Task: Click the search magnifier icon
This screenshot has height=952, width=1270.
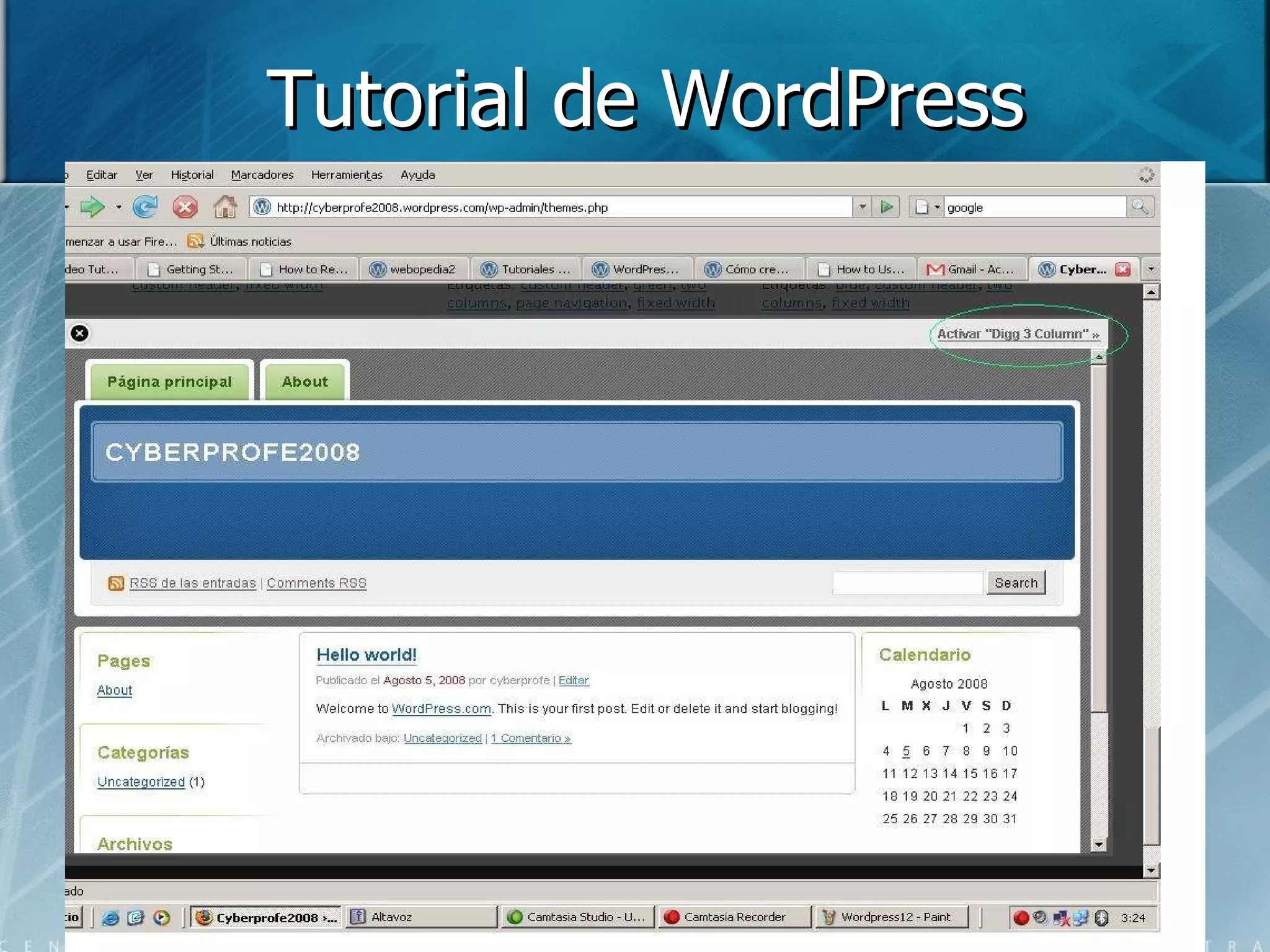Action: 1140,207
